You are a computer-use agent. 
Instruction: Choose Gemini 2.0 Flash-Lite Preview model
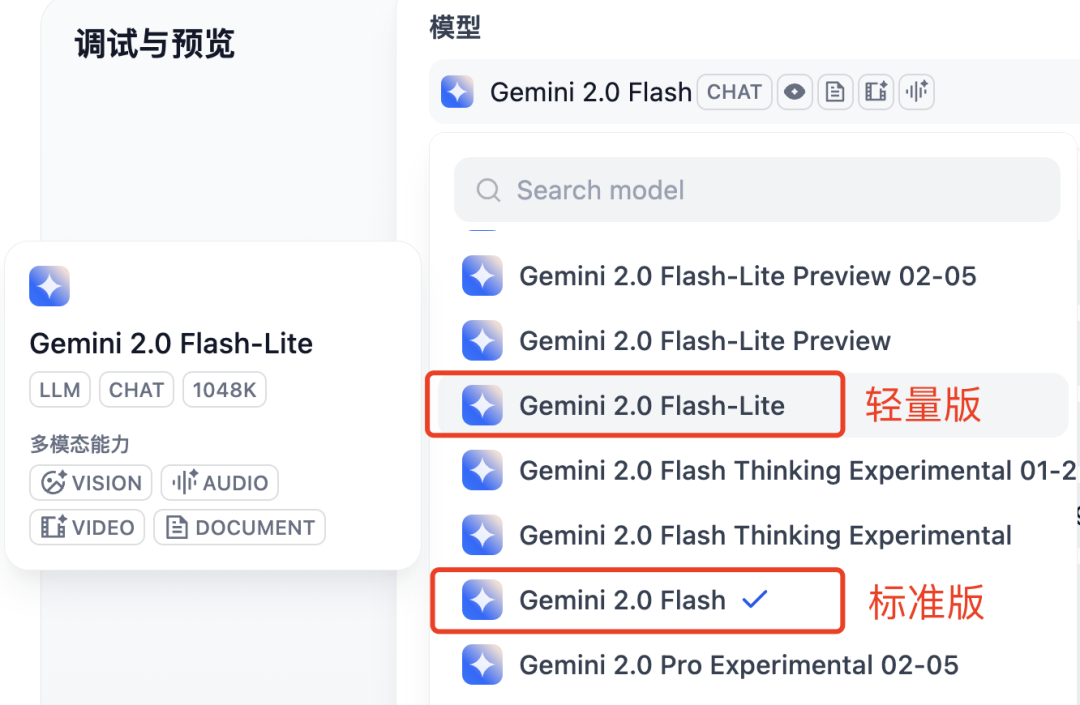[752, 341]
